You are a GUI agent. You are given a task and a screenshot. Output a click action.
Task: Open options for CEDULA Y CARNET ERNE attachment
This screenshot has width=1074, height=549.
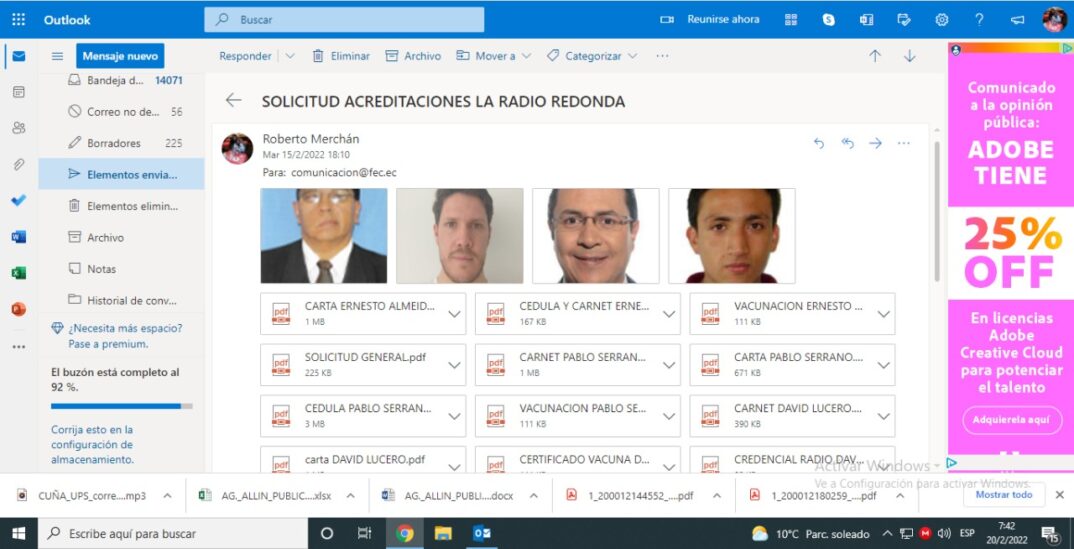[x=669, y=314]
